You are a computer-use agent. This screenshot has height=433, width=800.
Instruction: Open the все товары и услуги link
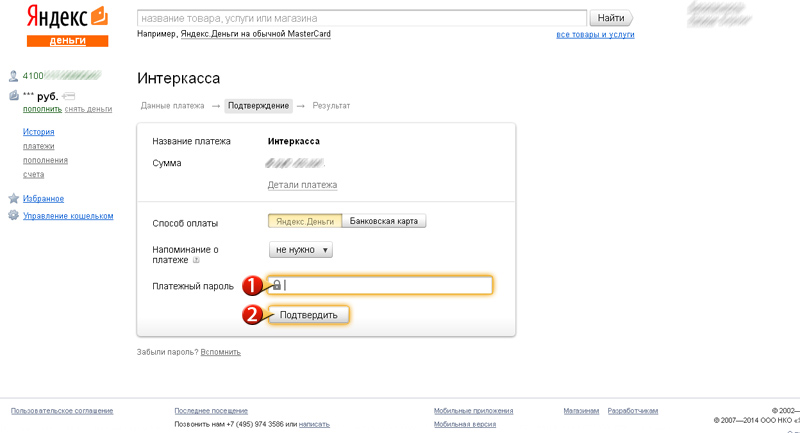pyautogui.click(x=595, y=34)
